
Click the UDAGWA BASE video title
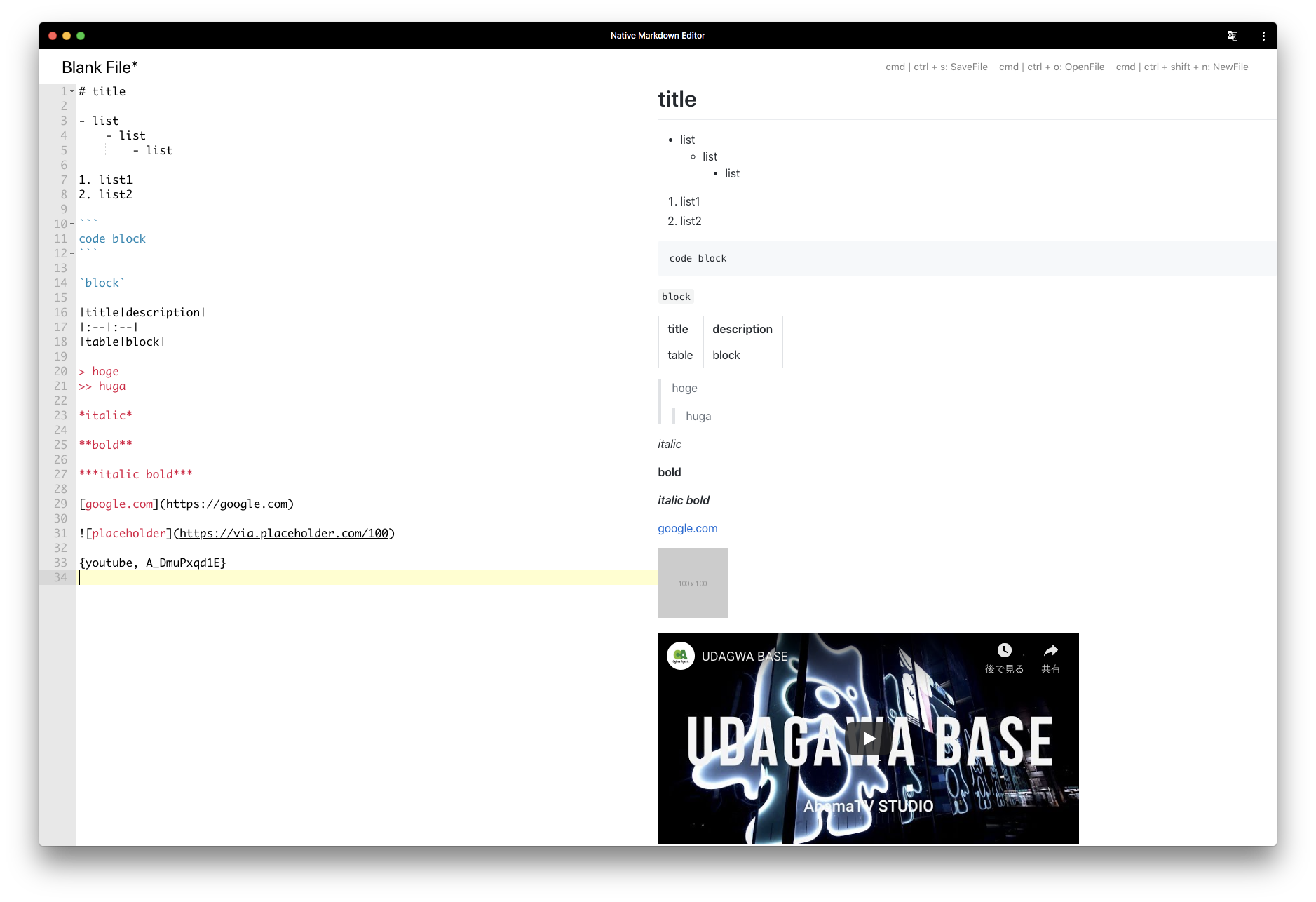745,657
